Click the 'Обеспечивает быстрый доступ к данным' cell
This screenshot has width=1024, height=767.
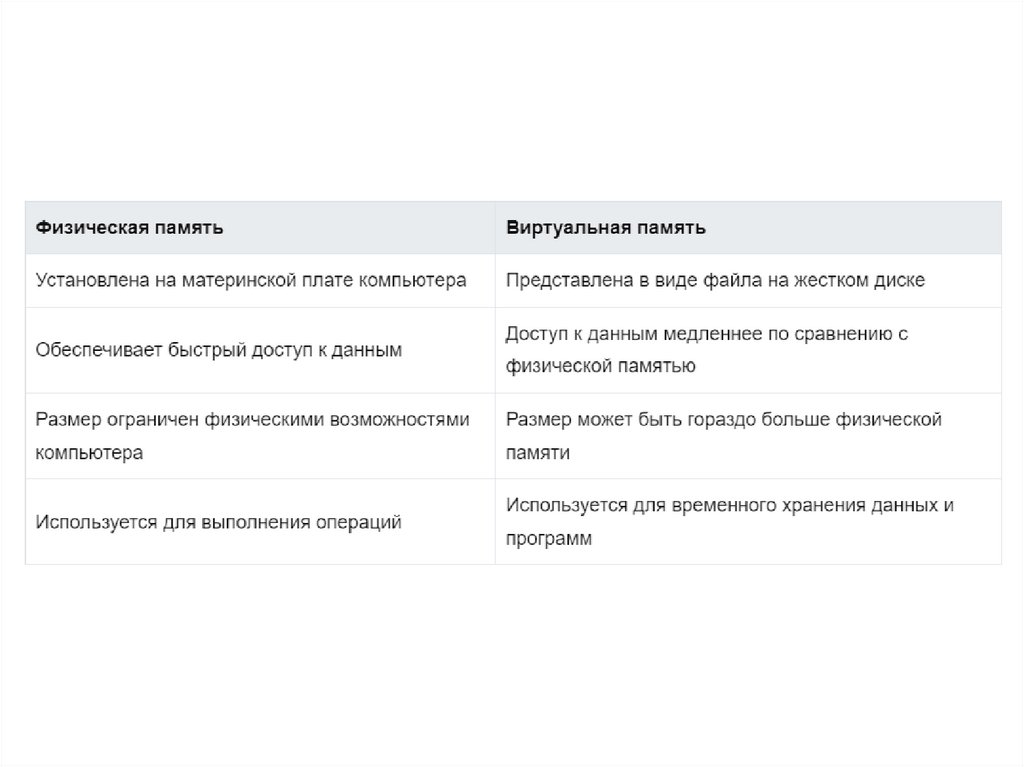[x=218, y=350]
